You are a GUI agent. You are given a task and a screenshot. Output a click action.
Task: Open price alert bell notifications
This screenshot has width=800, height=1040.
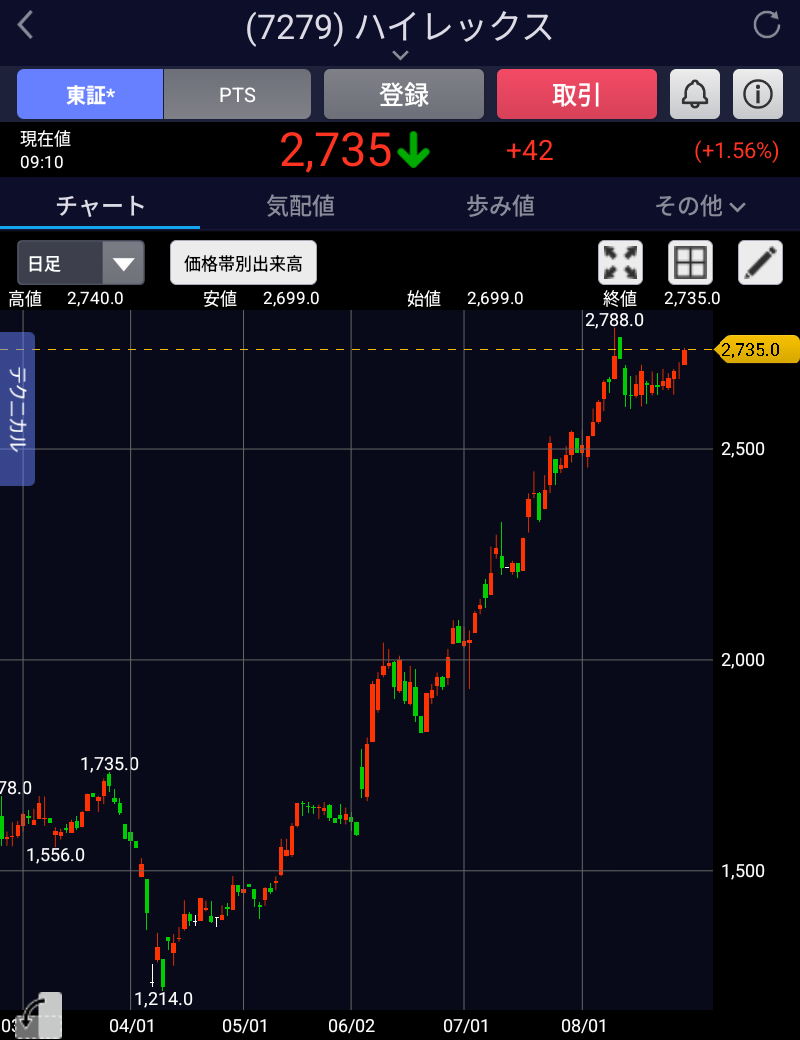pos(694,95)
